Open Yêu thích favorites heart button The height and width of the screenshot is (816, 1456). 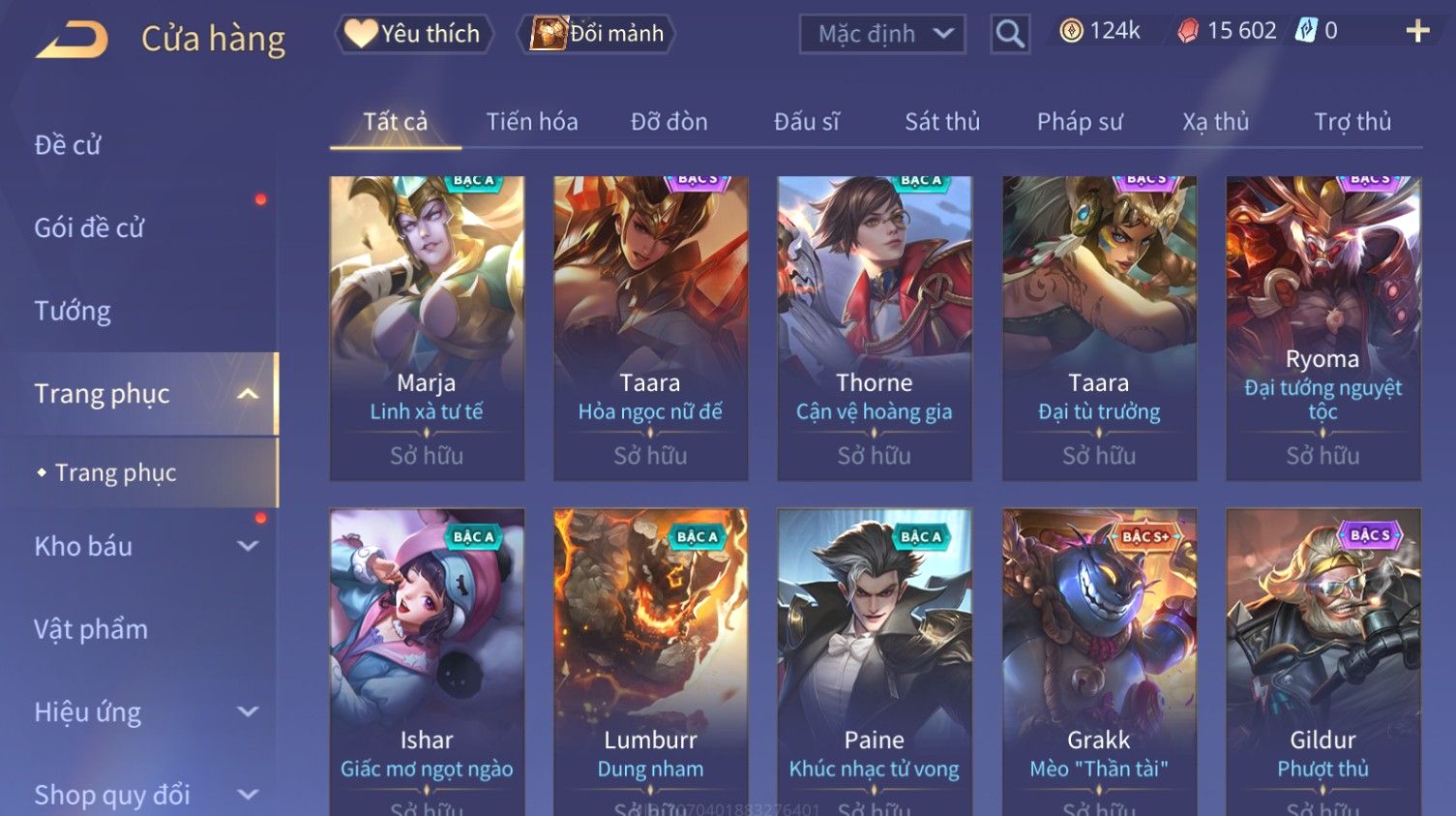click(414, 34)
